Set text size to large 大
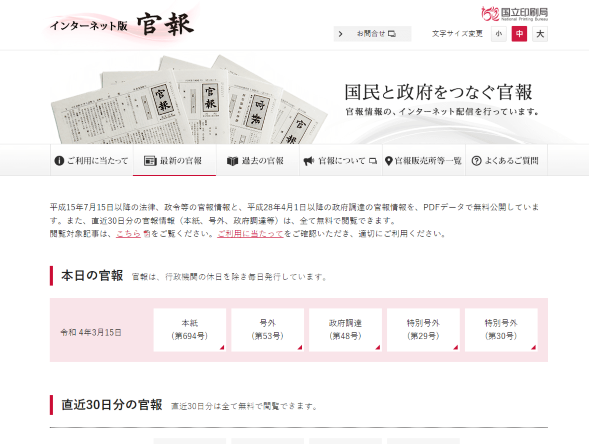 (x=540, y=34)
